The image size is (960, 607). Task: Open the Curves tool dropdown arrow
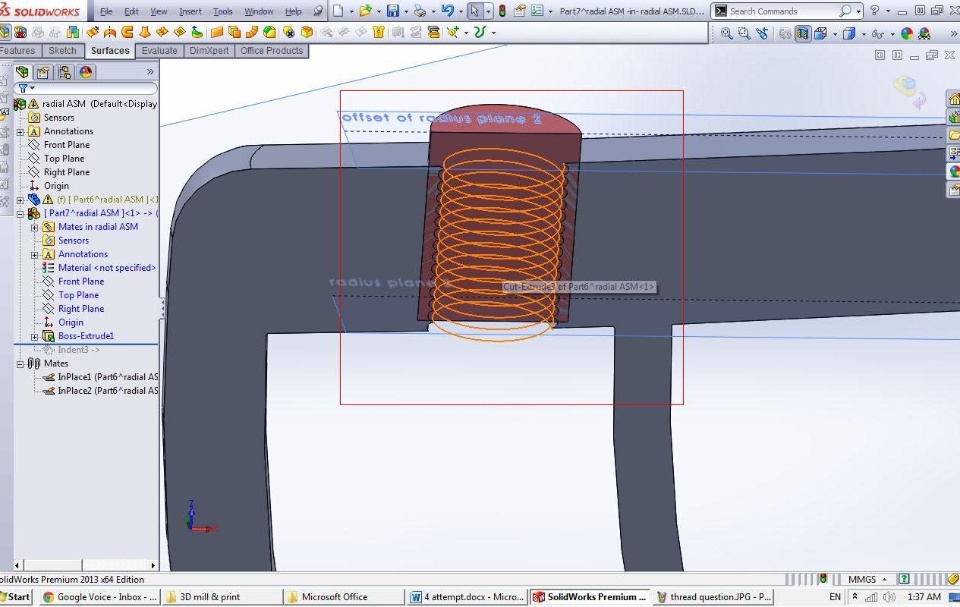pos(493,32)
